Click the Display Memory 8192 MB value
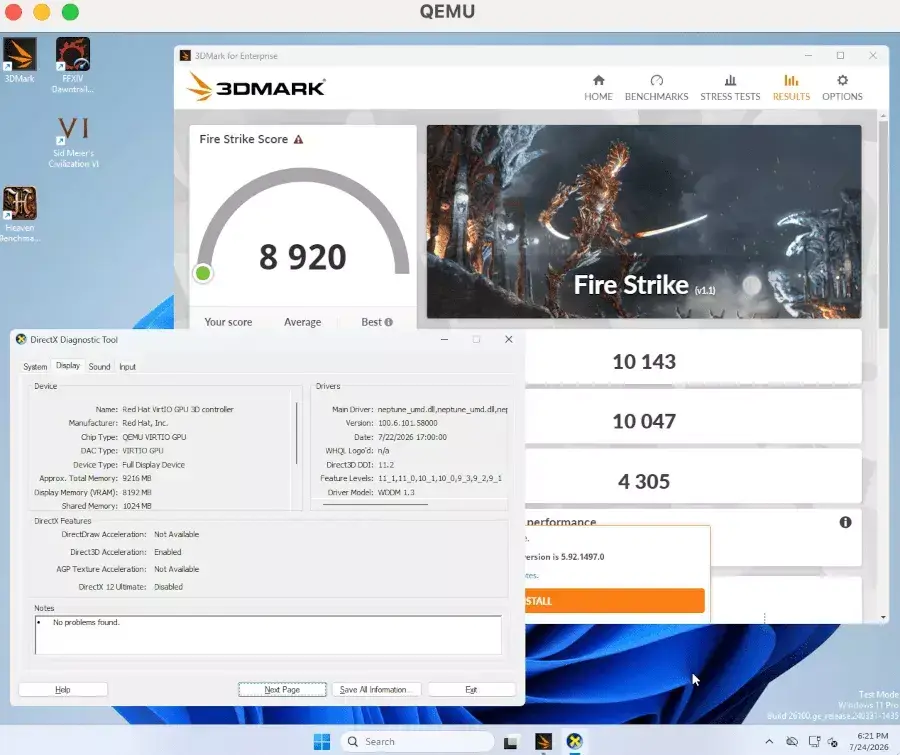This screenshot has width=900, height=755. pos(137,493)
